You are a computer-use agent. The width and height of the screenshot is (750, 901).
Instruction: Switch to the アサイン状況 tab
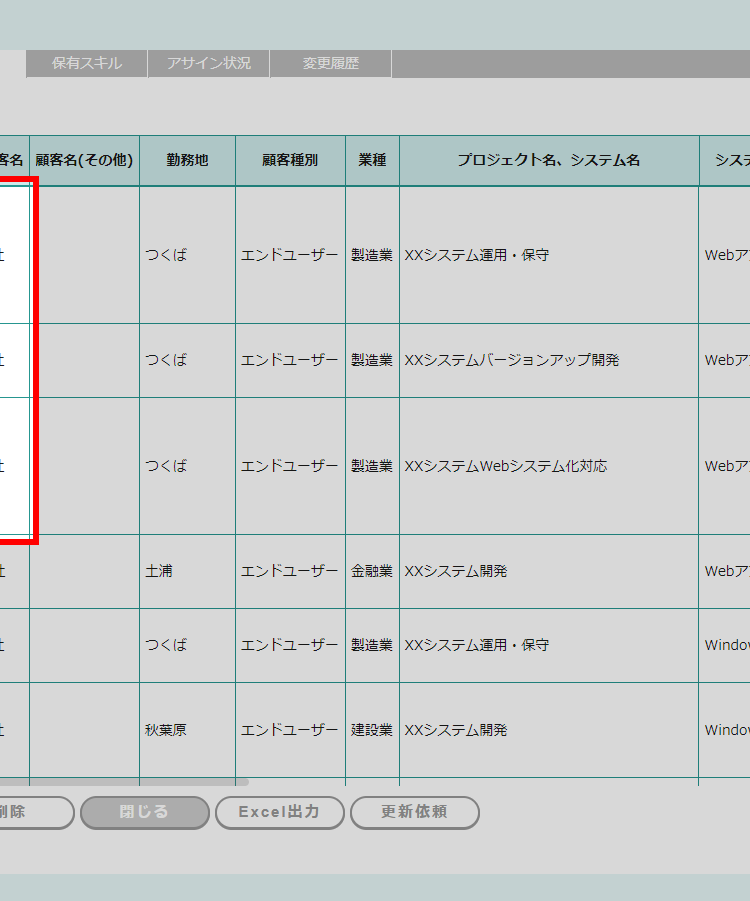click(209, 63)
